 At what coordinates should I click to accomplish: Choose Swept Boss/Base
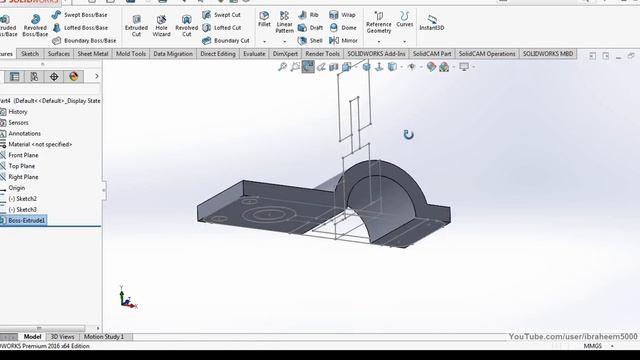point(80,15)
